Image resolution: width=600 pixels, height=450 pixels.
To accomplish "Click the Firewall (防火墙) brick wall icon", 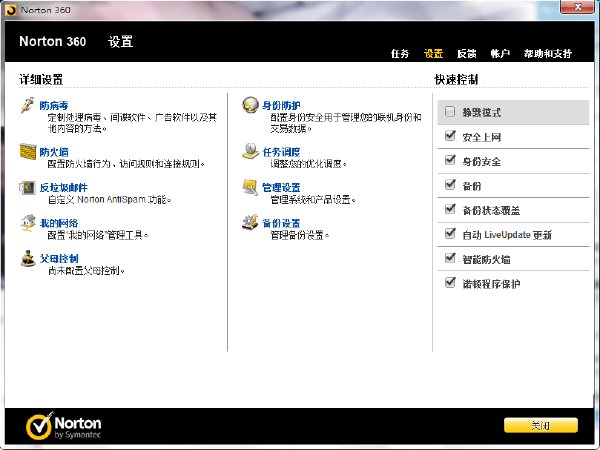I will [28, 152].
